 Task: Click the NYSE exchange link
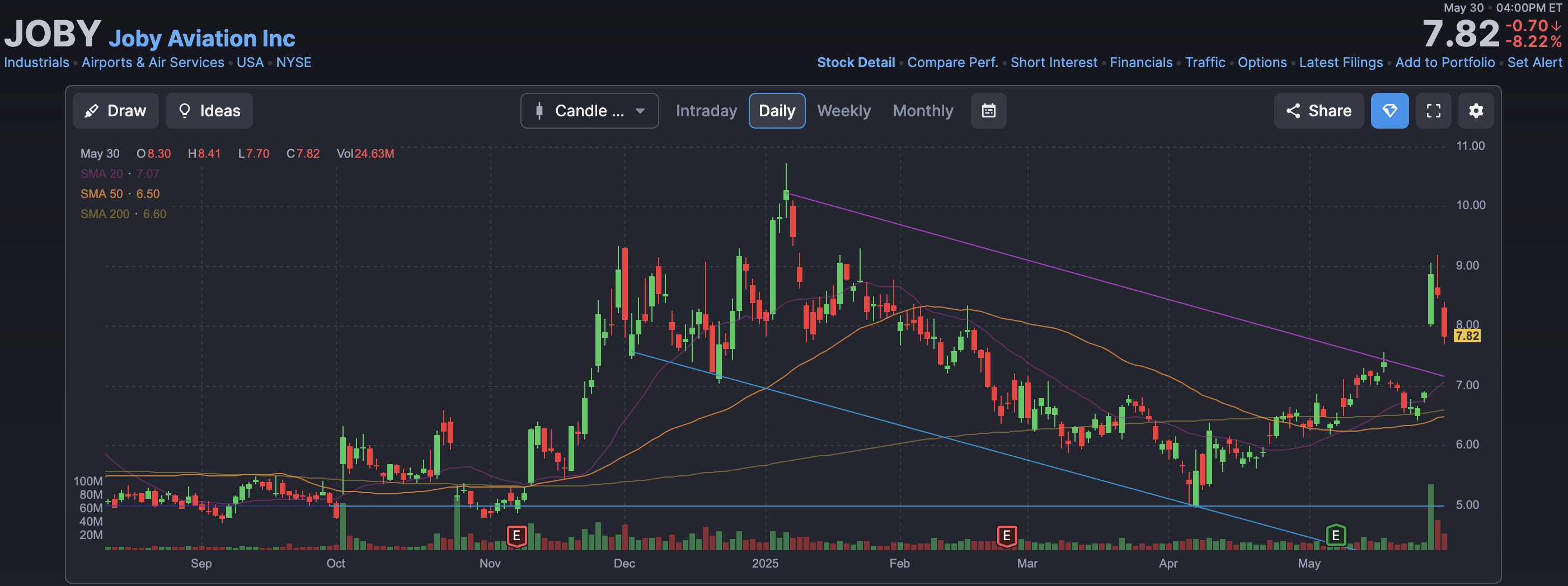(294, 63)
